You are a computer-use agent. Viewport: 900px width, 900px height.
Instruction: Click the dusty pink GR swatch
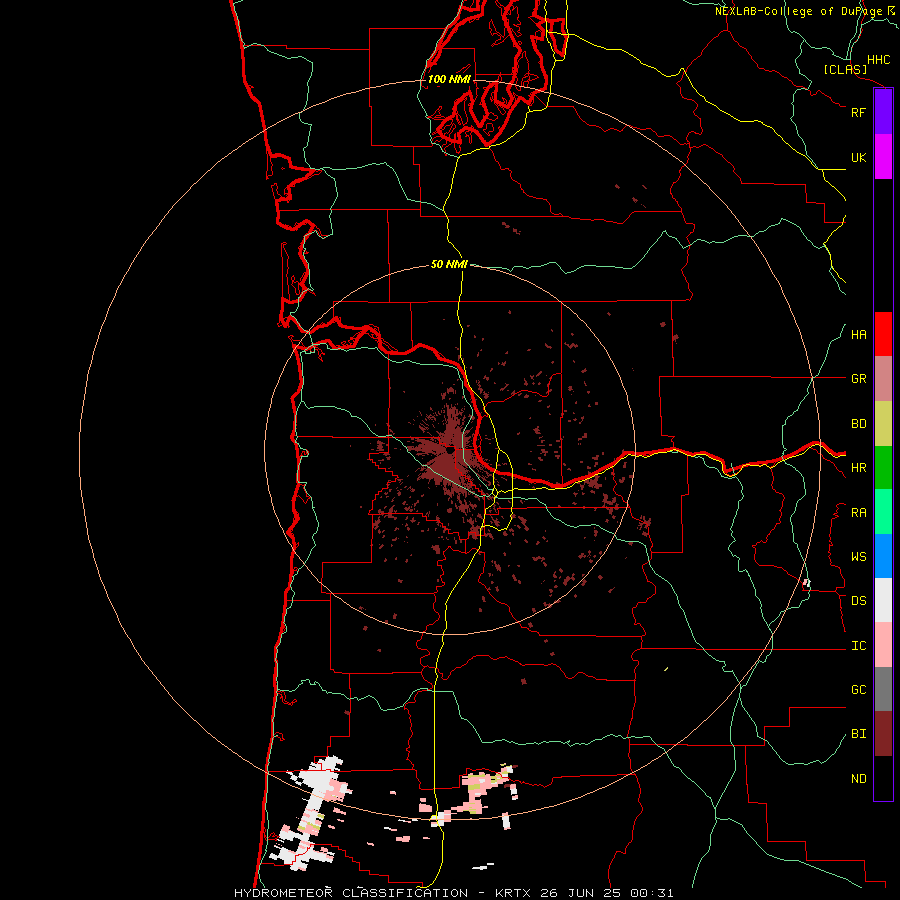(x=883, y=379)
